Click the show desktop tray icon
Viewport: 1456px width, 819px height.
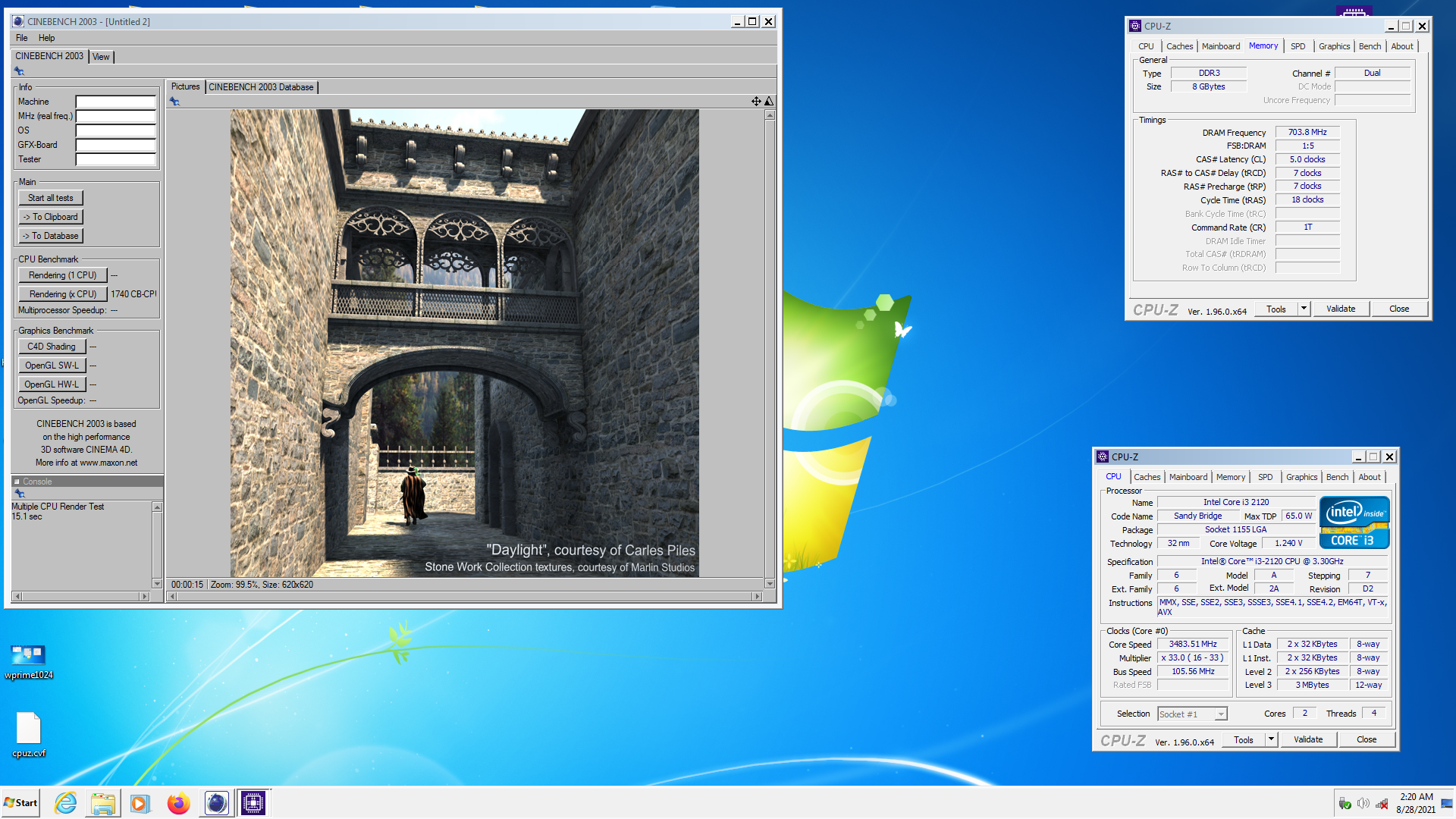[x=1447, y=803]
